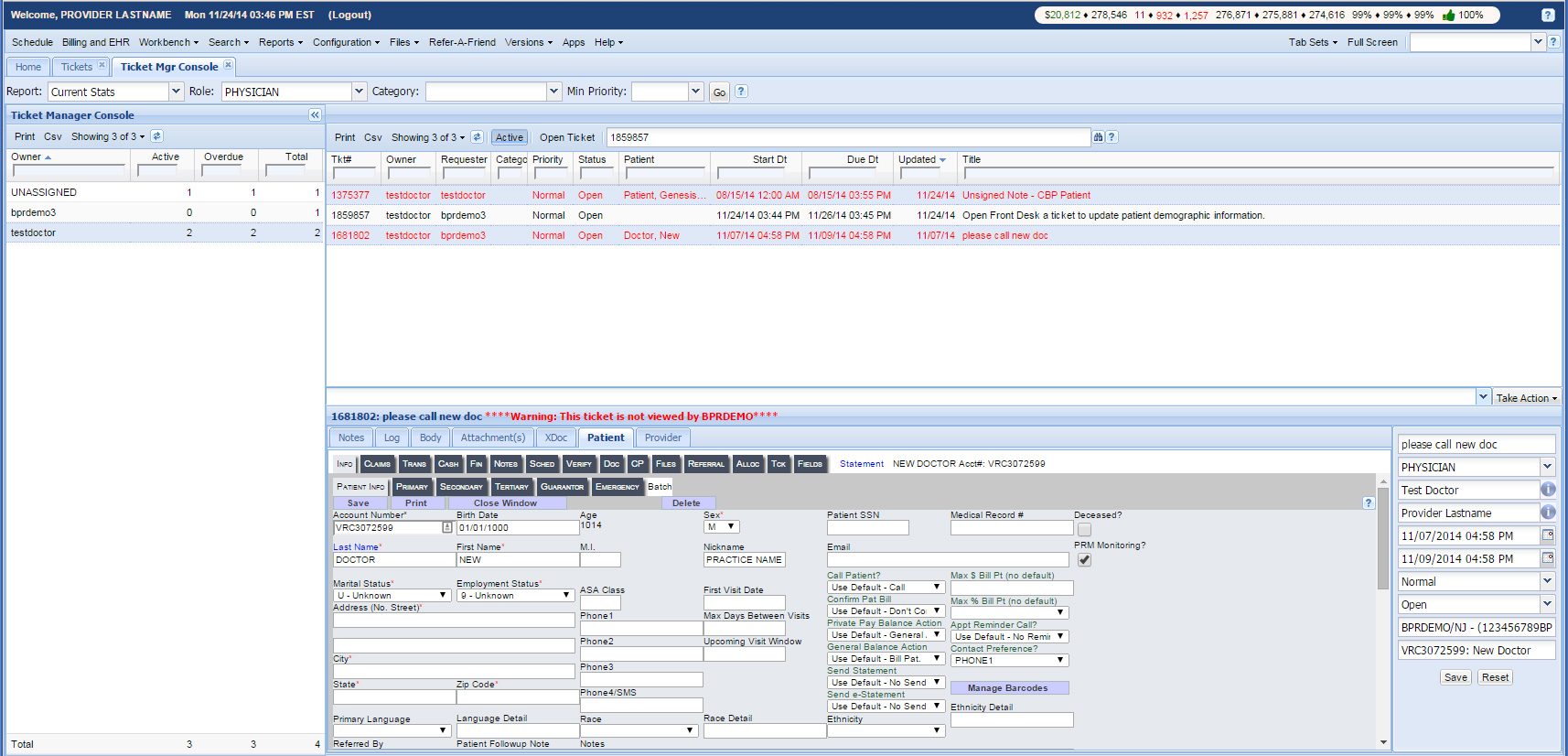Click the info icon beside Test Doctor
This screenshot has height=756, width=1568.
pos(1548,490)
